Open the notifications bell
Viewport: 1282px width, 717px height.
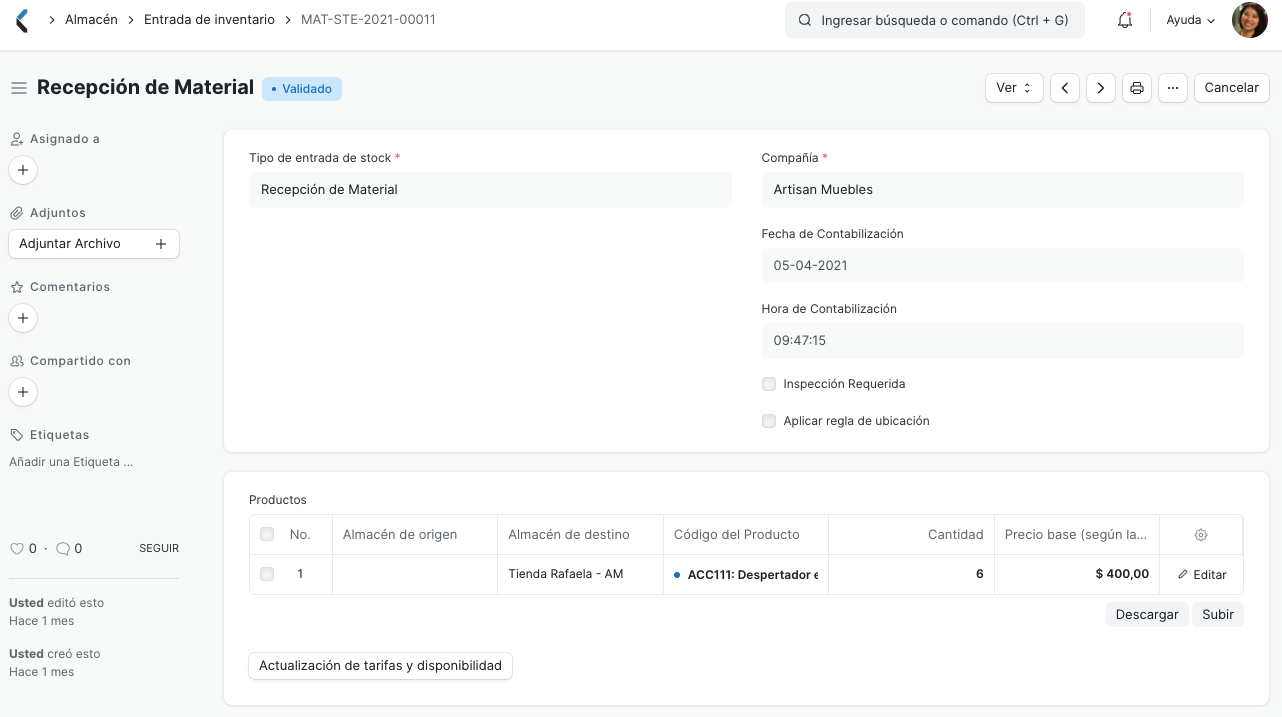click(x=1125, y=20)
